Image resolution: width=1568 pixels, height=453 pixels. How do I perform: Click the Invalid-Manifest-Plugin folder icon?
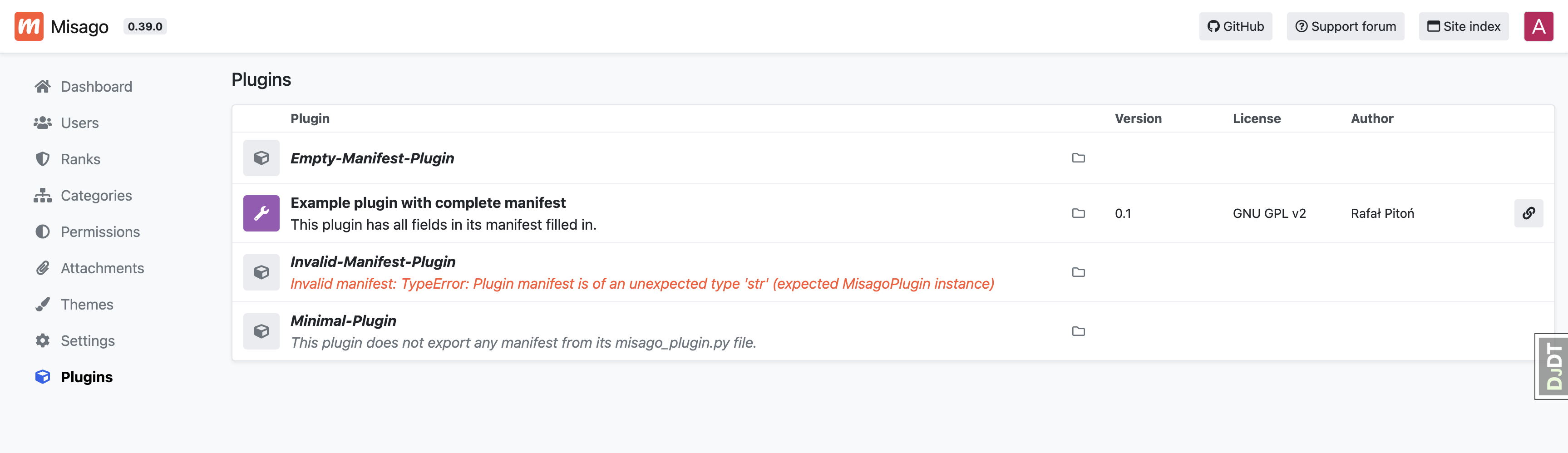(1078, 272)
